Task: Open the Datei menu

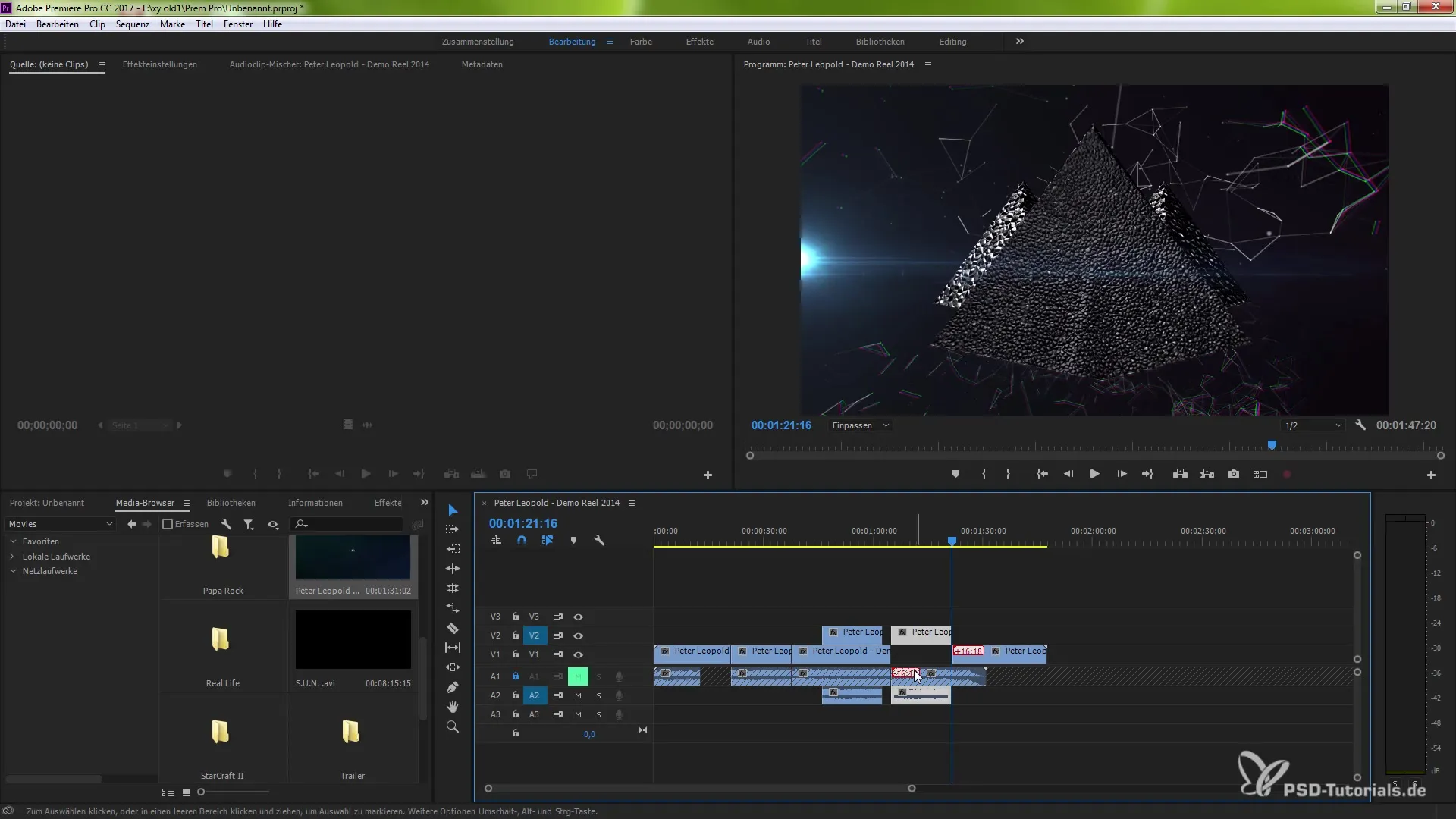Action: point(15,24)
